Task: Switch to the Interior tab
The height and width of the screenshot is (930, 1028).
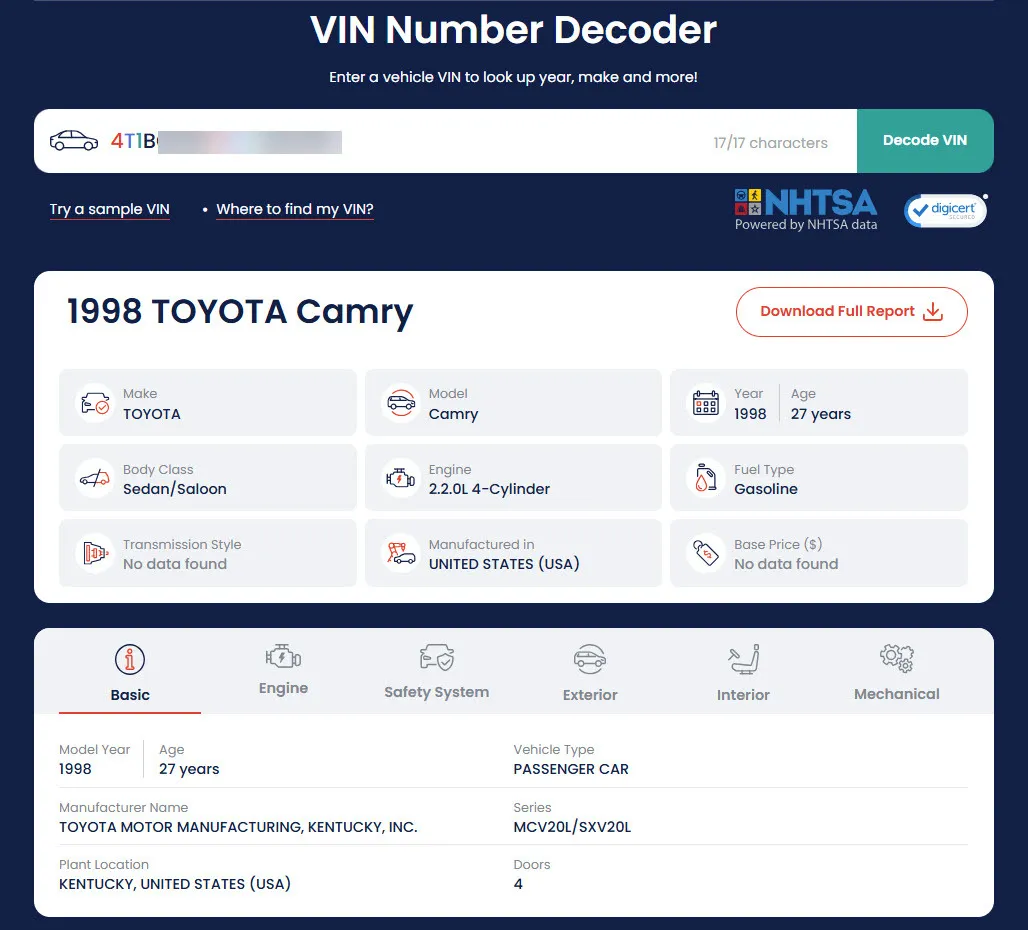Action: click(x=743, y=671)
